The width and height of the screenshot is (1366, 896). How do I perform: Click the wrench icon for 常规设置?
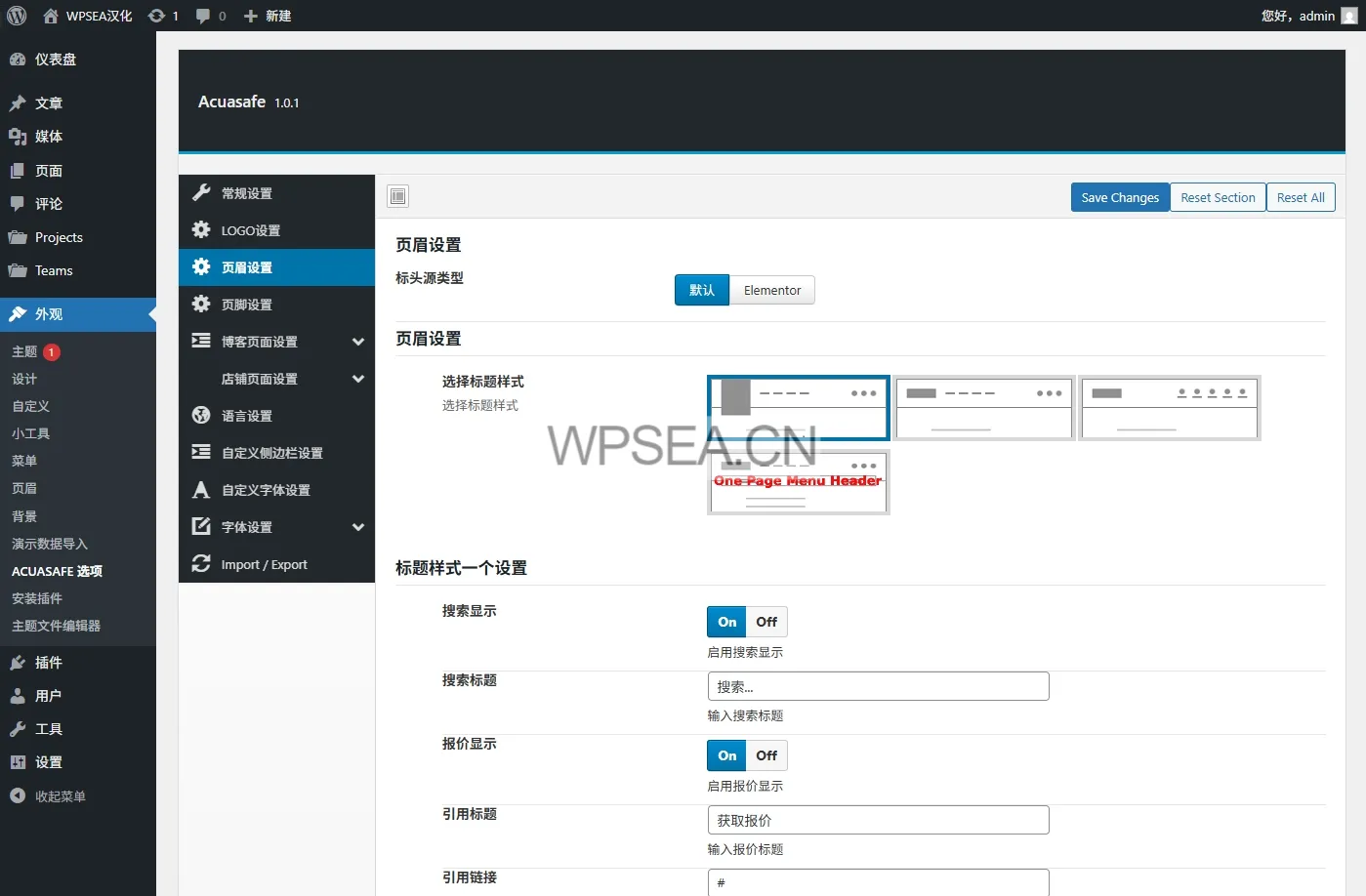[x=201, y=193]
